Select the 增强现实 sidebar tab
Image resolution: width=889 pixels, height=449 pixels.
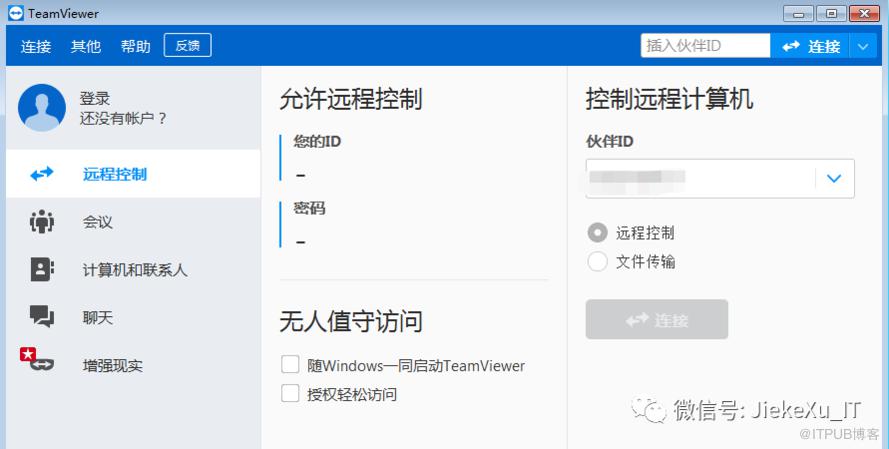133,365
